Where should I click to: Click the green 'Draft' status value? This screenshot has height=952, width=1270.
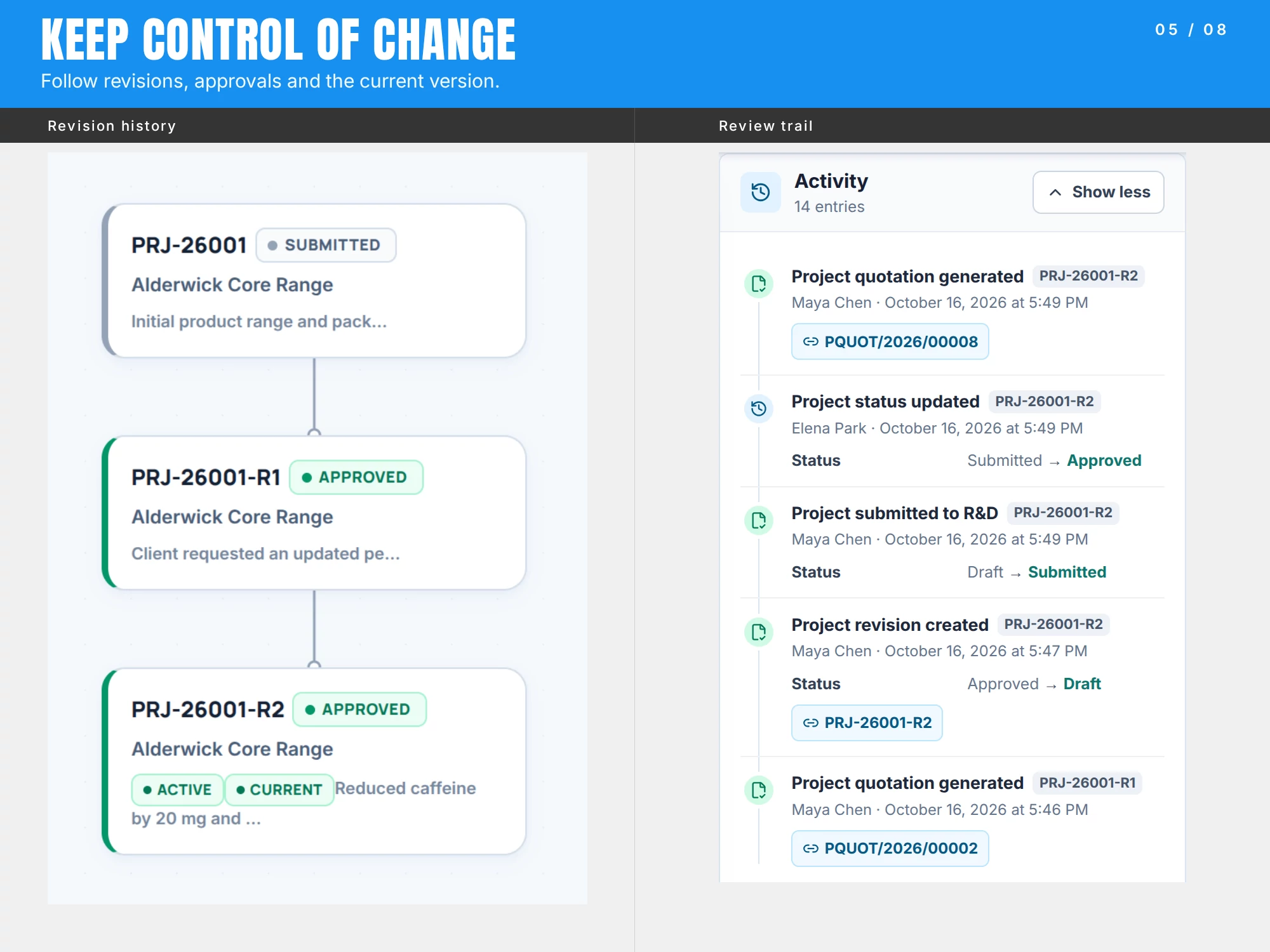tap(1082, 684)
